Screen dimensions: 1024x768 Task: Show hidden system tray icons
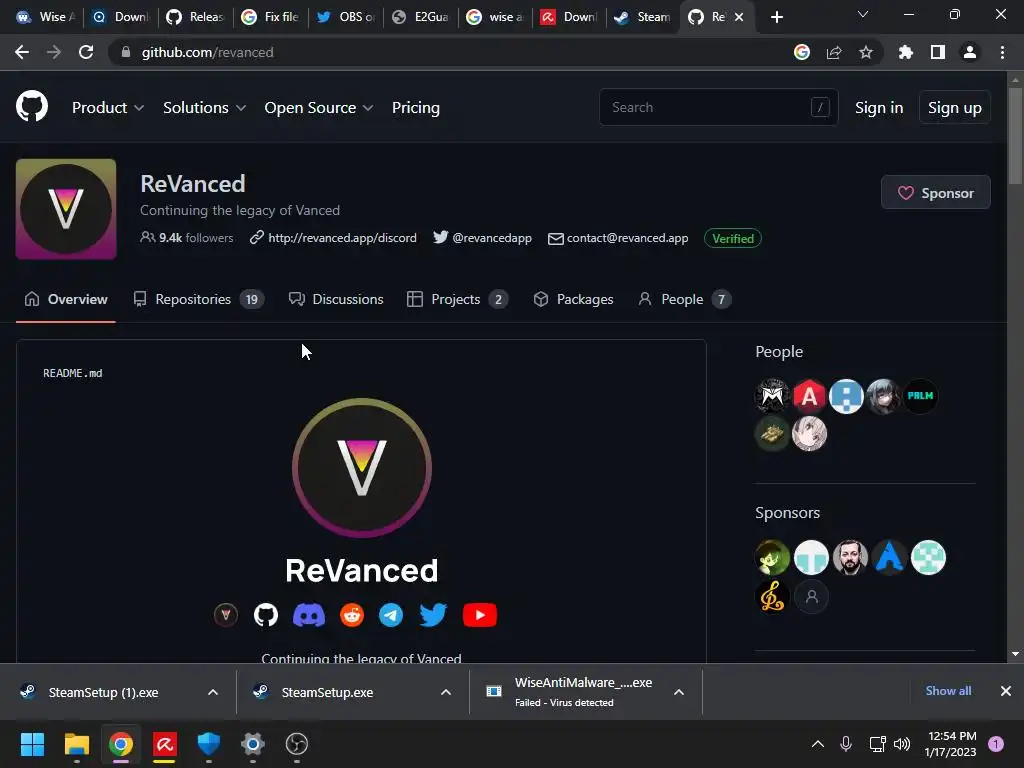click(818, 744)
